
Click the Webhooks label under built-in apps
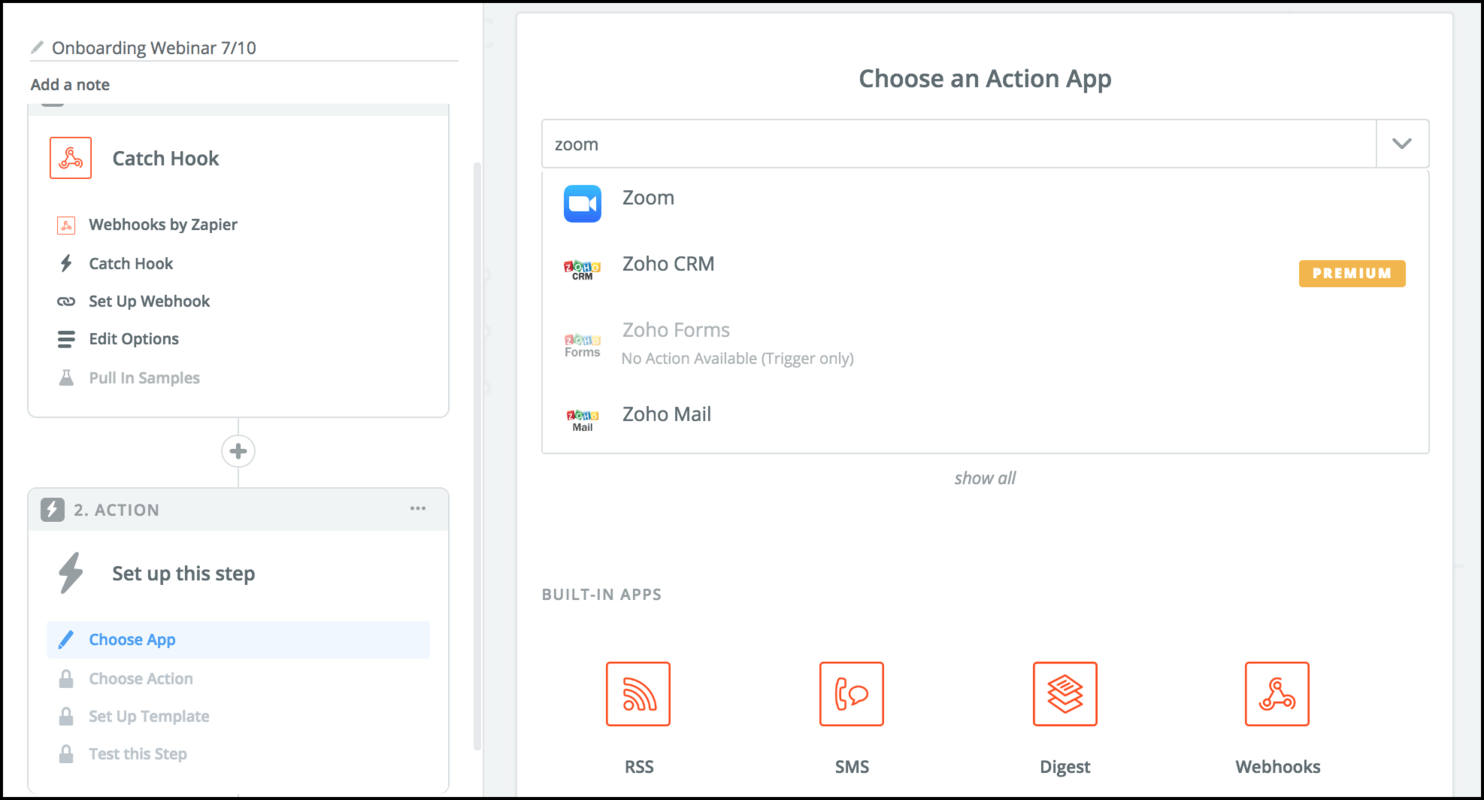coord(1278,767)
